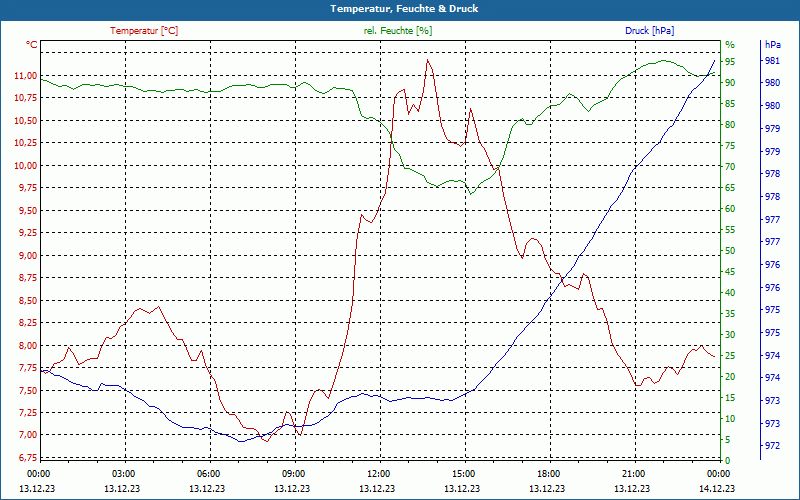Select the blue 'Druck [hPa]' legend label
This screenshot has height=500, width=800.
649,31
